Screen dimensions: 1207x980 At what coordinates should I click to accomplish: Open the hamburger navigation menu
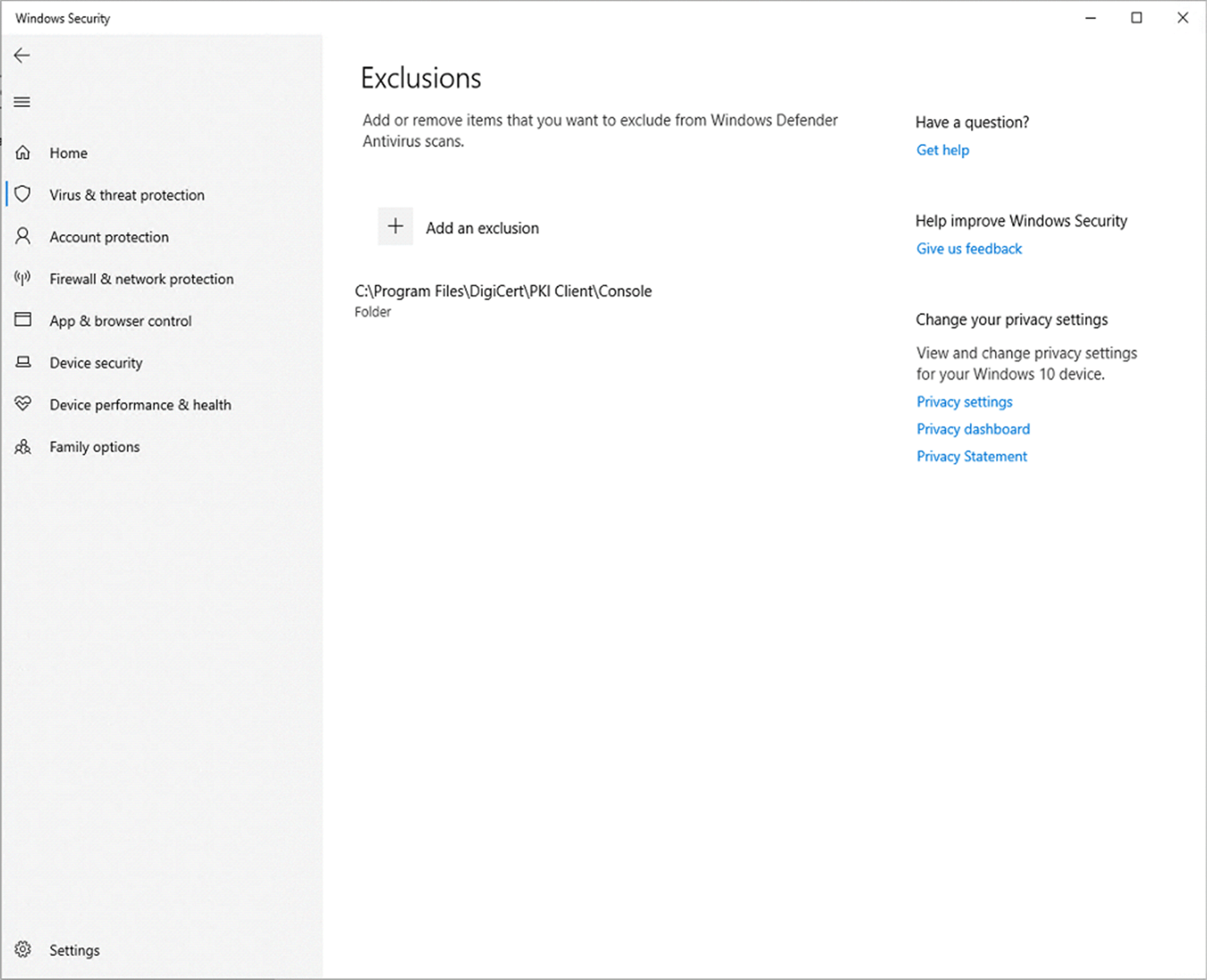pos(22,102)
